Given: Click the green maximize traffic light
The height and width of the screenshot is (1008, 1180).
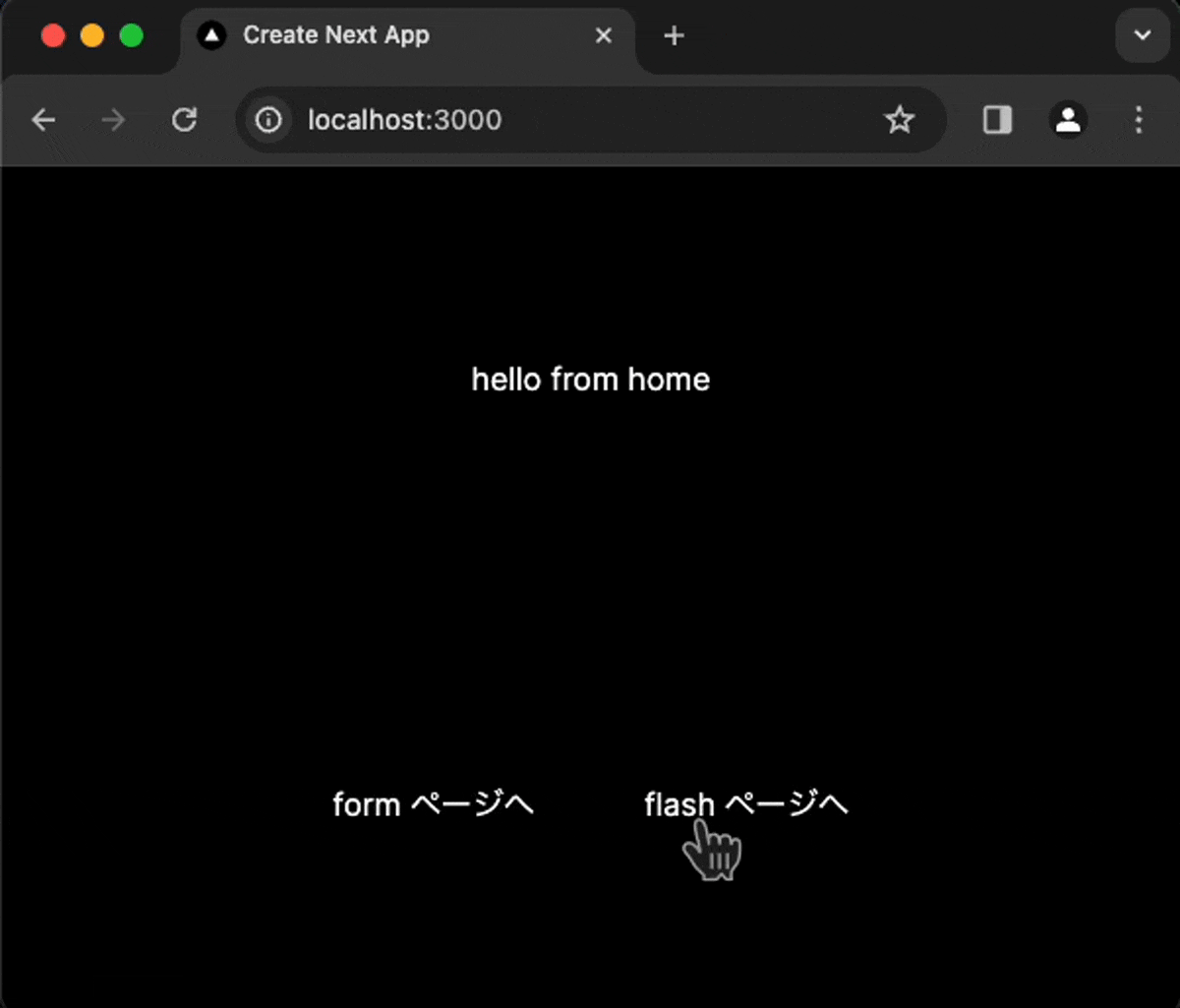Looking at the screenshot, I should point(131,34).
